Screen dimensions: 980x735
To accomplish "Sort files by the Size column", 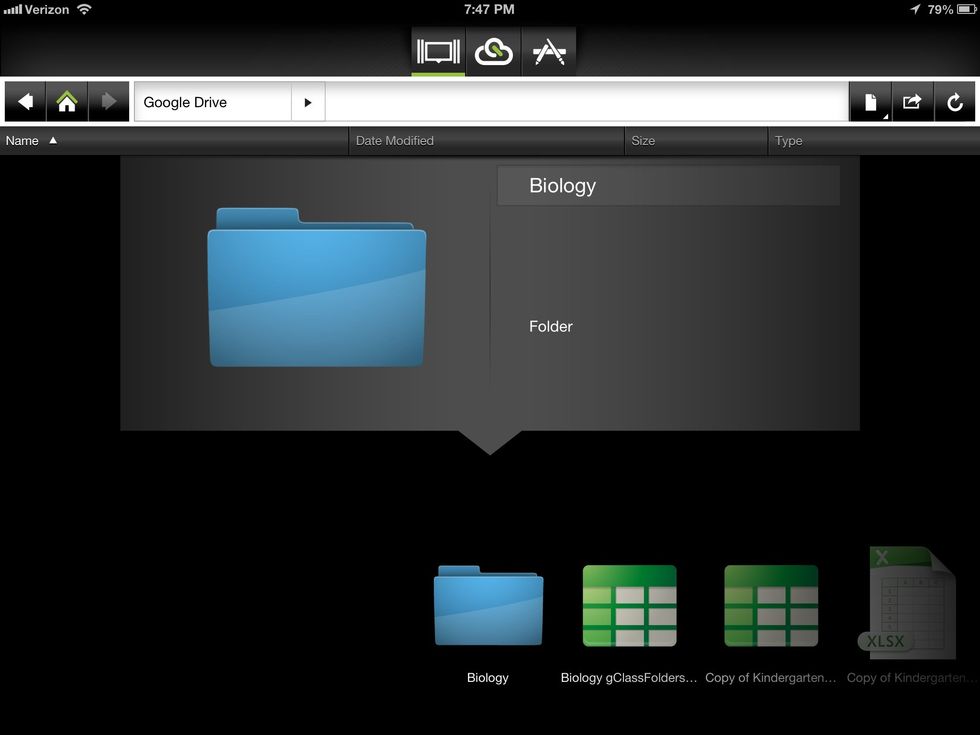I will point(643,140).
